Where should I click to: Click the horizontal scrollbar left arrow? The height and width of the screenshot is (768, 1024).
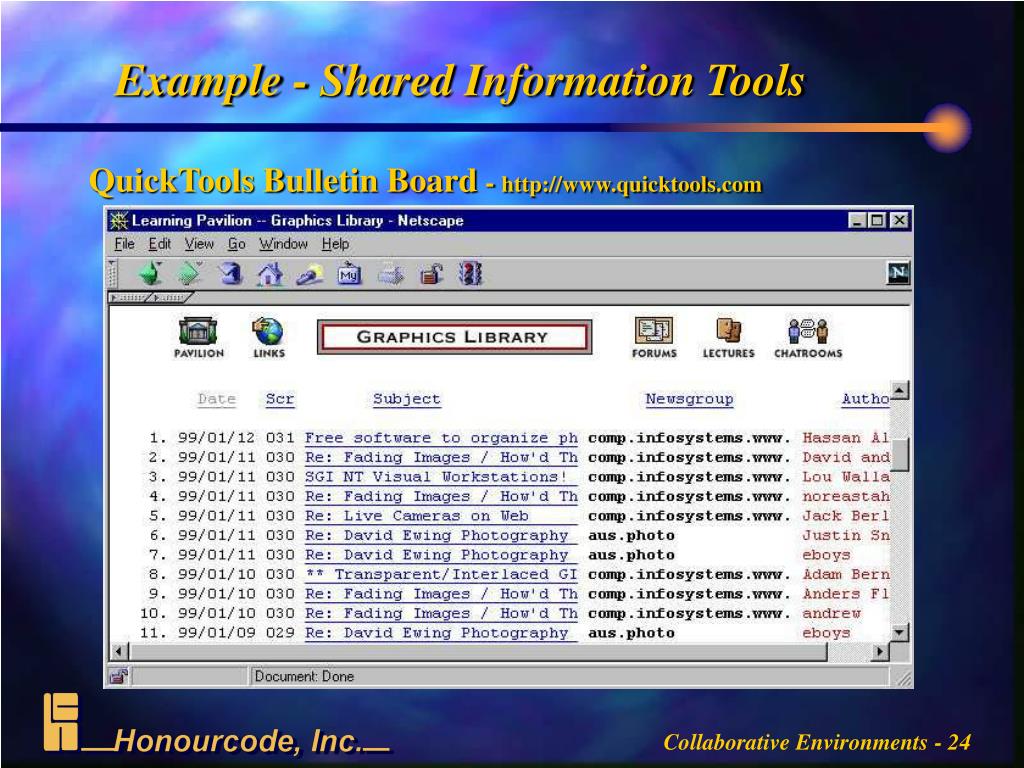118,651
